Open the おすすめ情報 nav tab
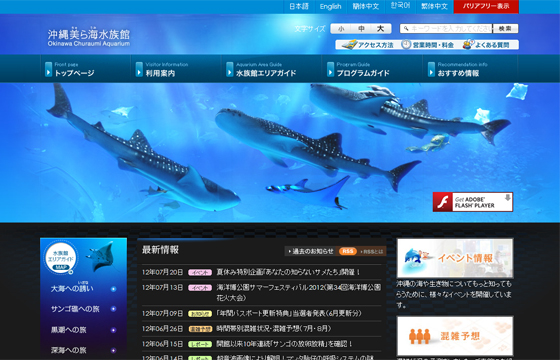Screen dimensions: 560x360 click(470, 69)
